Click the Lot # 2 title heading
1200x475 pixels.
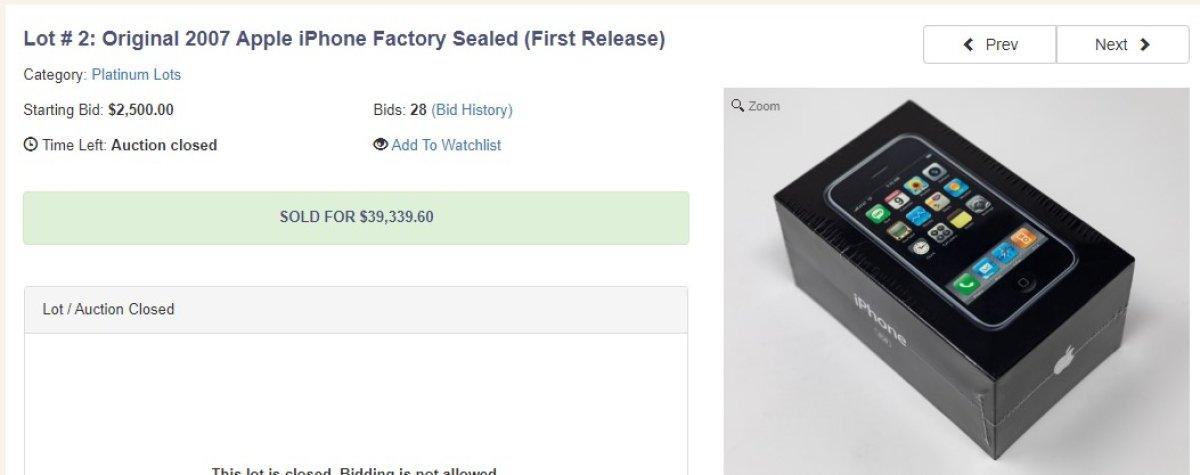tap(344, 39)
